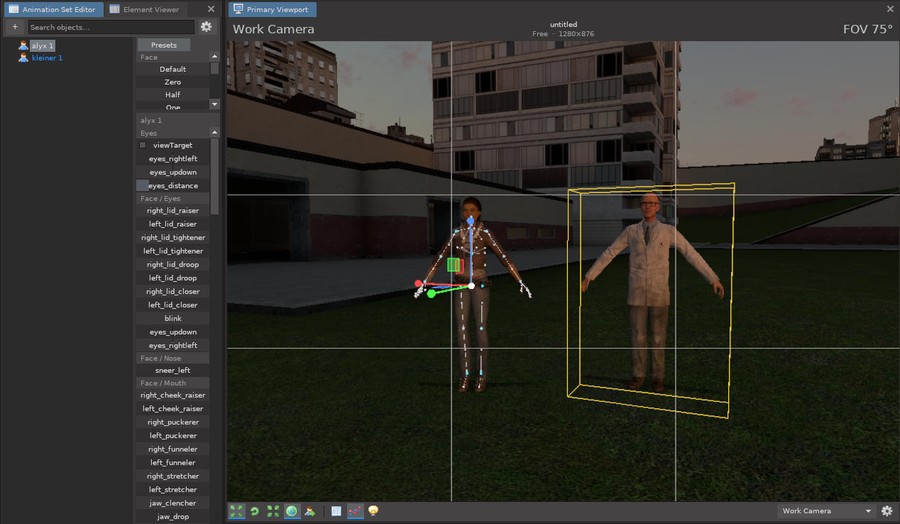Click right_puckerer control
The image size is (900, 524).
pyautogui.click(x=173, y=422)
